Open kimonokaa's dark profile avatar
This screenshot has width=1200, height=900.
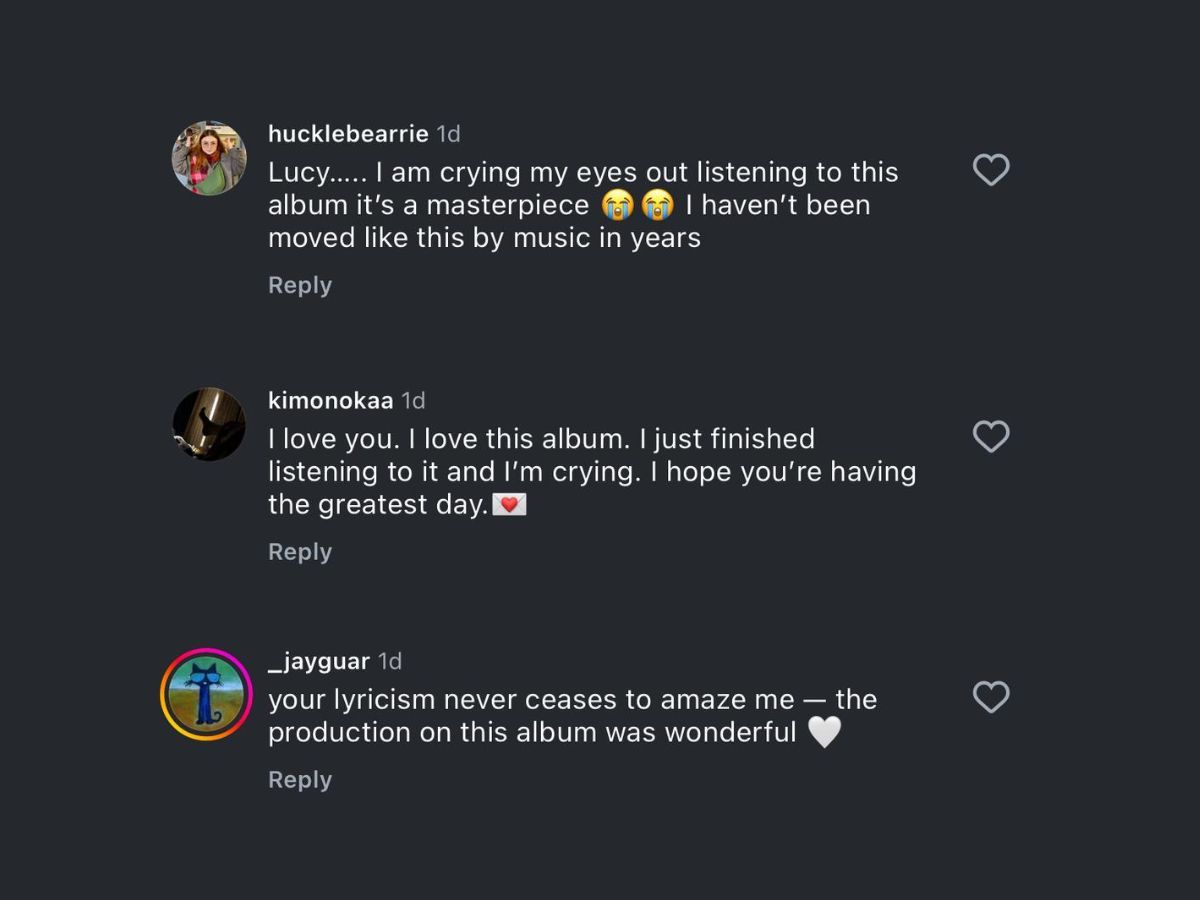pos(209,424)
